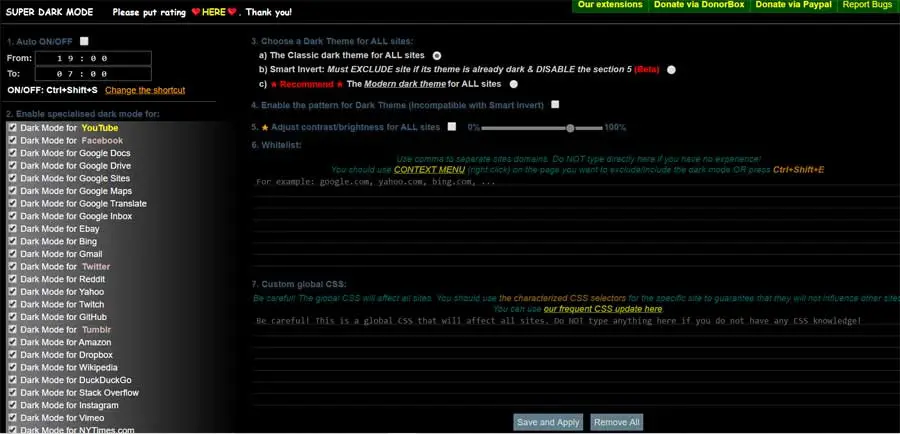Uncheck Dark Mode for Wikipedia
Image resolution: width=900 pixels, height=434 pixels.
13,367
